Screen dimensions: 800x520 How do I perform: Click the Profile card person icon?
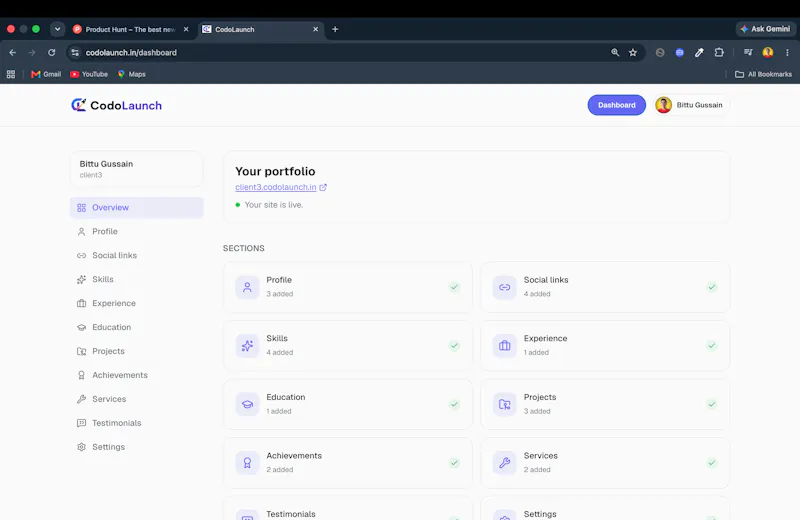tap(247, 287)
